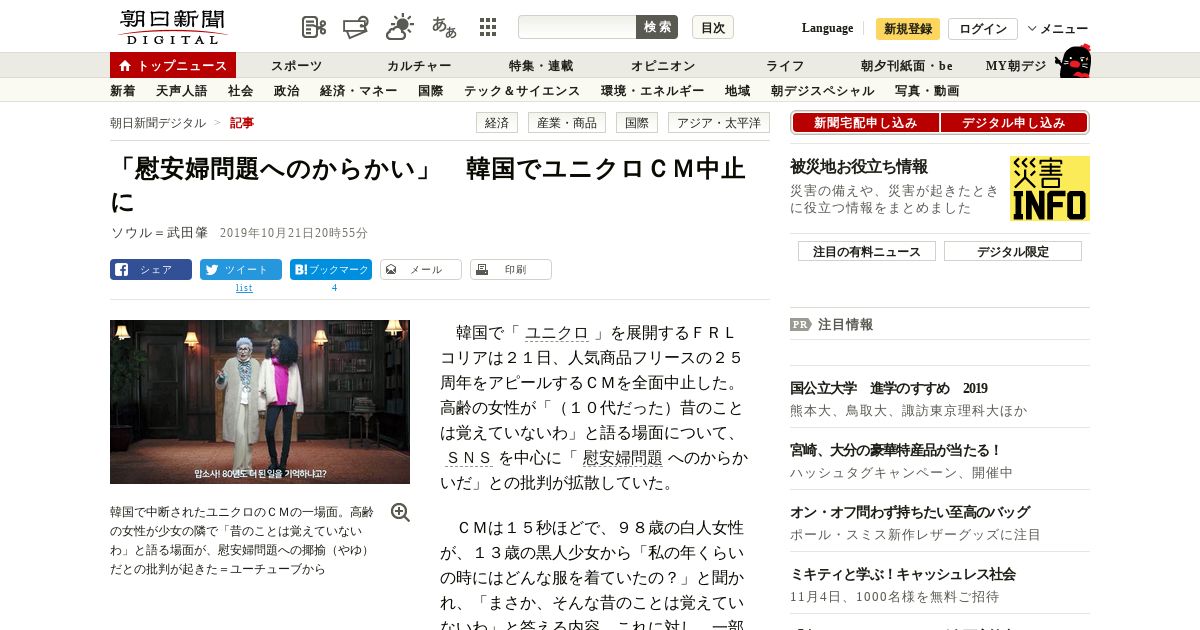Open テック＆サイエンス section link
Image resolution: width=1200 pixels, height=630 pixels.
click(522, 91)
